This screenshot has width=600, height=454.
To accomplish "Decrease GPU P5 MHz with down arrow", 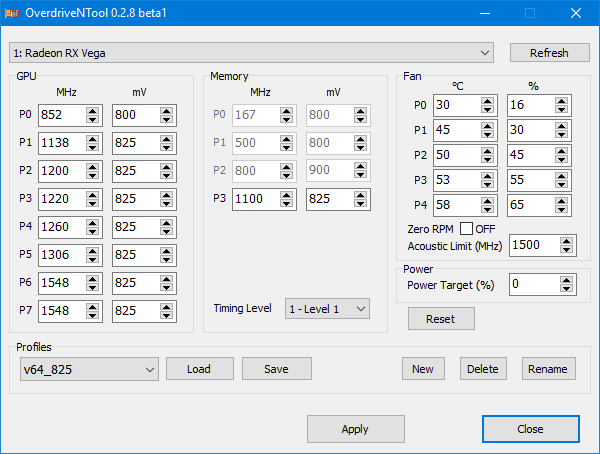I will pos(93,259).
